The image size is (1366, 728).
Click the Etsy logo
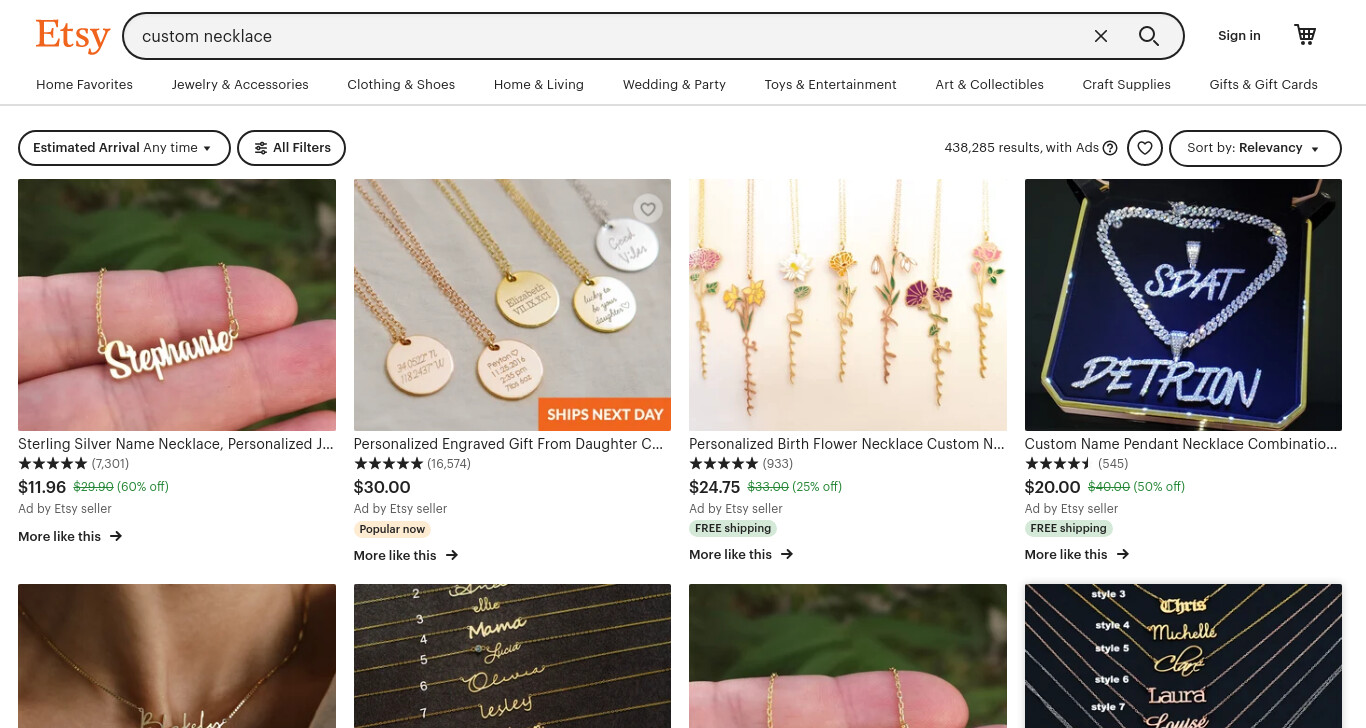[73, 36]
